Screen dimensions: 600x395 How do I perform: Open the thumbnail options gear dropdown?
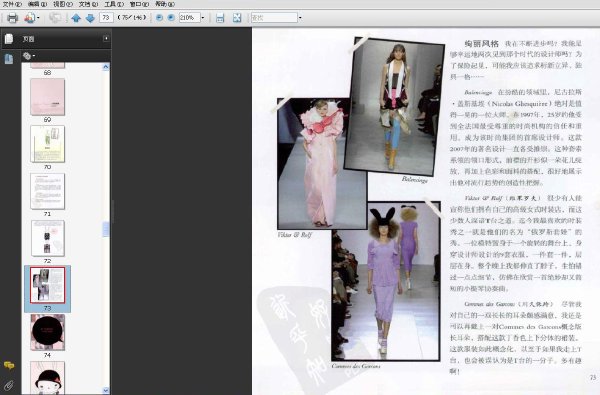point(29,56)
